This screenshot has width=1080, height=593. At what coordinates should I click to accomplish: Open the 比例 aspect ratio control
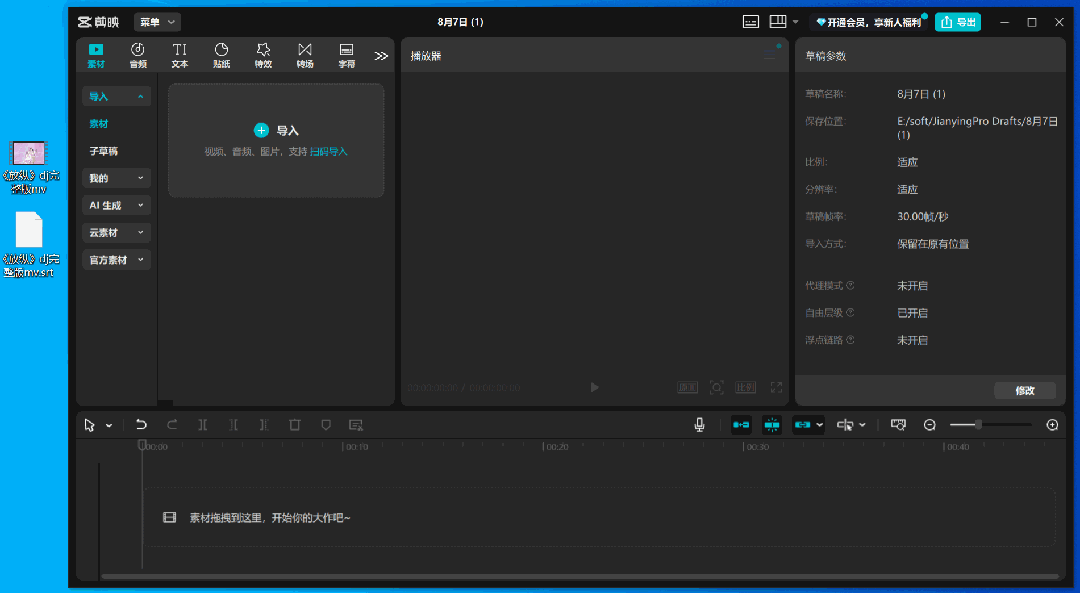point(746,388)
